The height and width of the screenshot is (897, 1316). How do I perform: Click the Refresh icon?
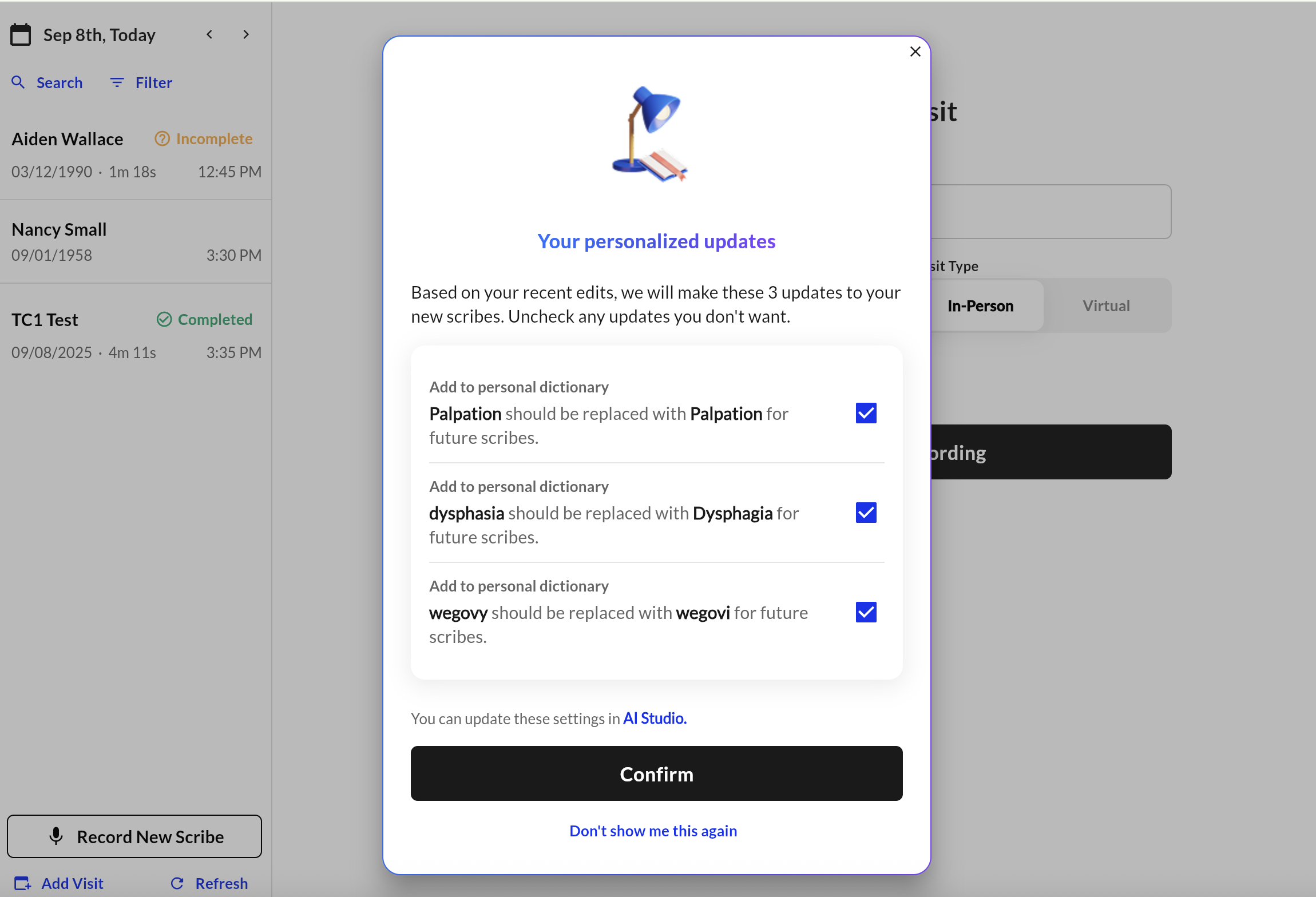177,883
